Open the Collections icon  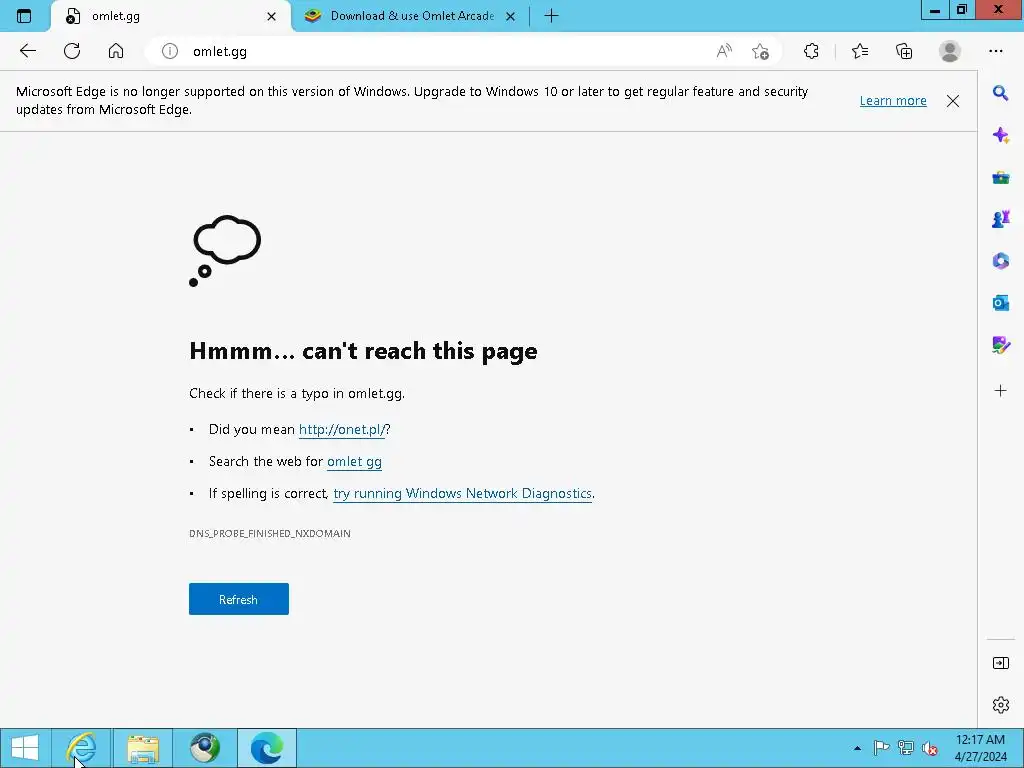click(x=904, y=51)
